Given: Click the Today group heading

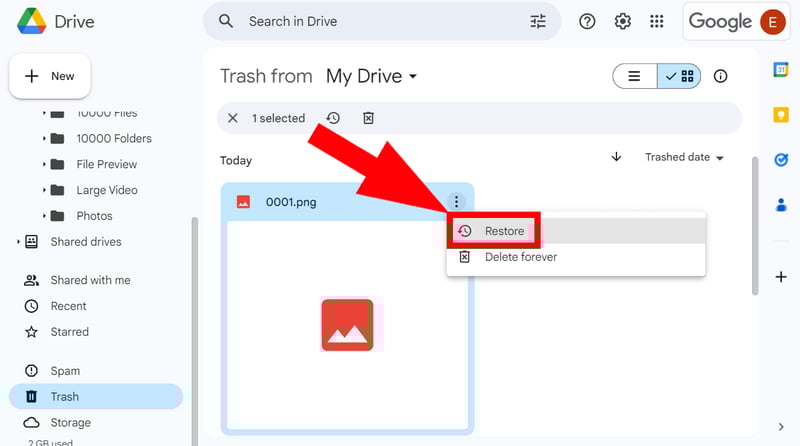Looking at the screenshot, I should pos(236,161).
